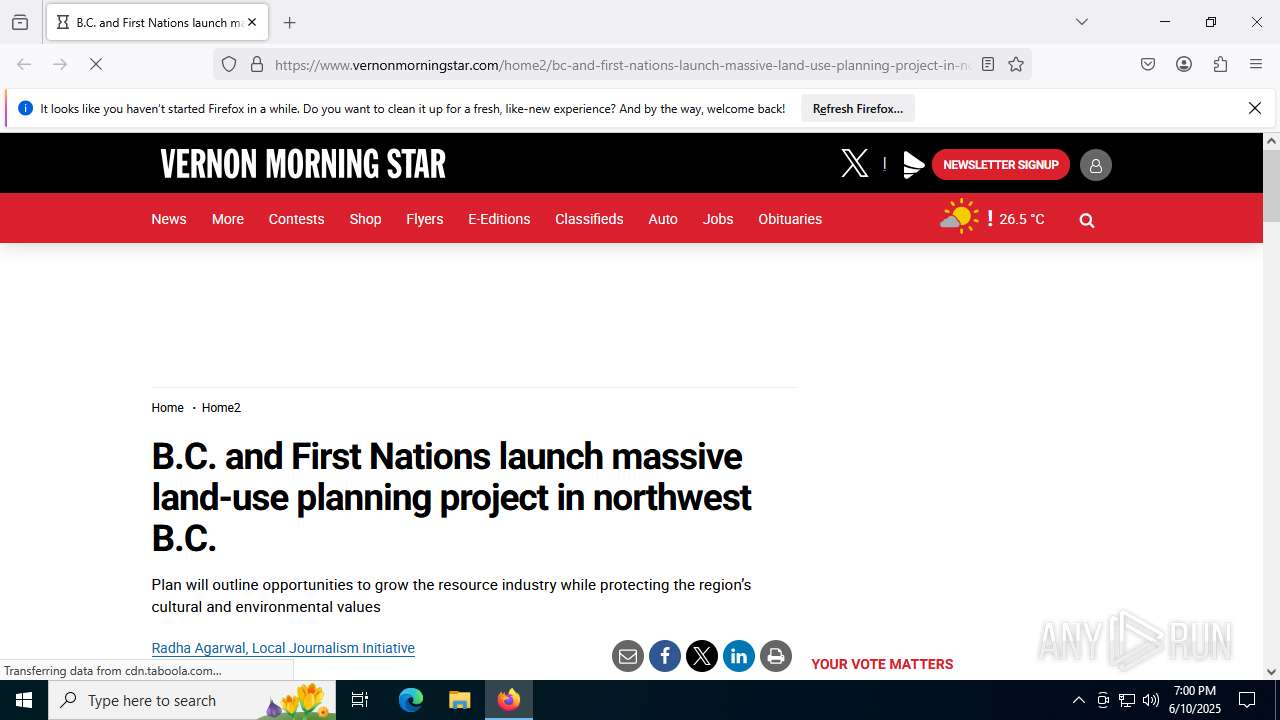Go forward one page in Firefox
The height and width of the screenshot is (720, 1280).
[60, 64]
